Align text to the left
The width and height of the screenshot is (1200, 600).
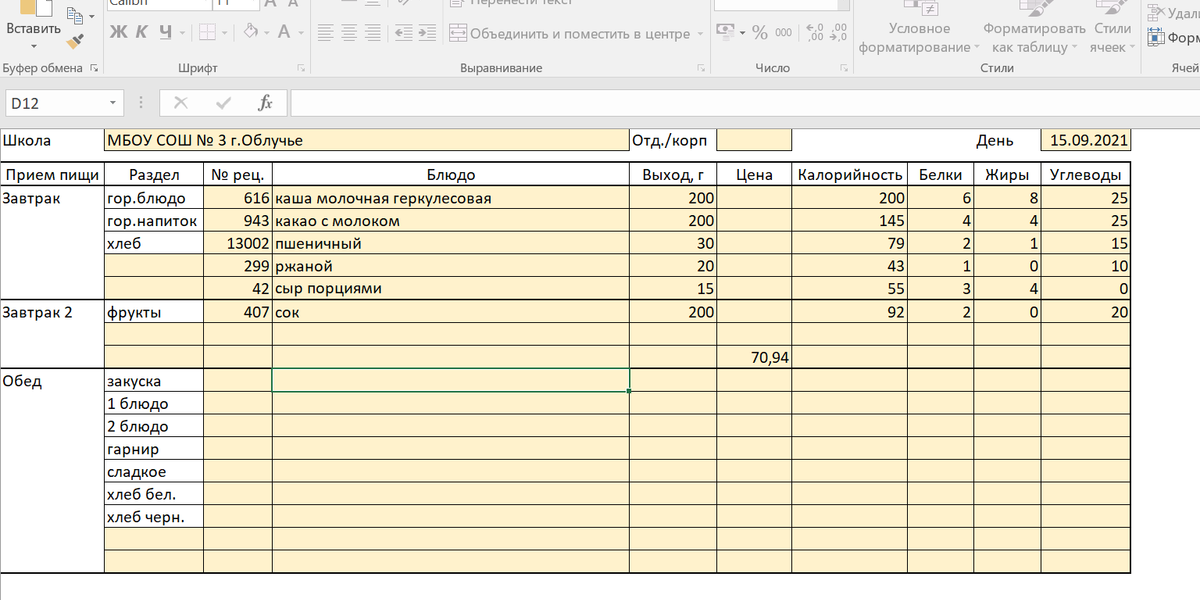click(x=326, y=33)
